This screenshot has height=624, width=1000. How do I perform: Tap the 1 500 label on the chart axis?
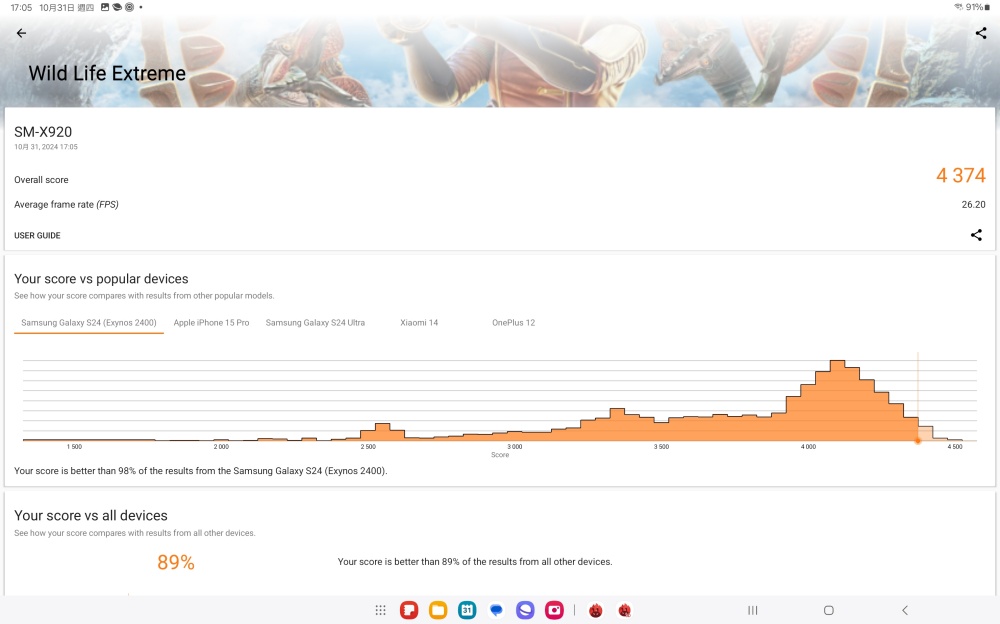74,447
